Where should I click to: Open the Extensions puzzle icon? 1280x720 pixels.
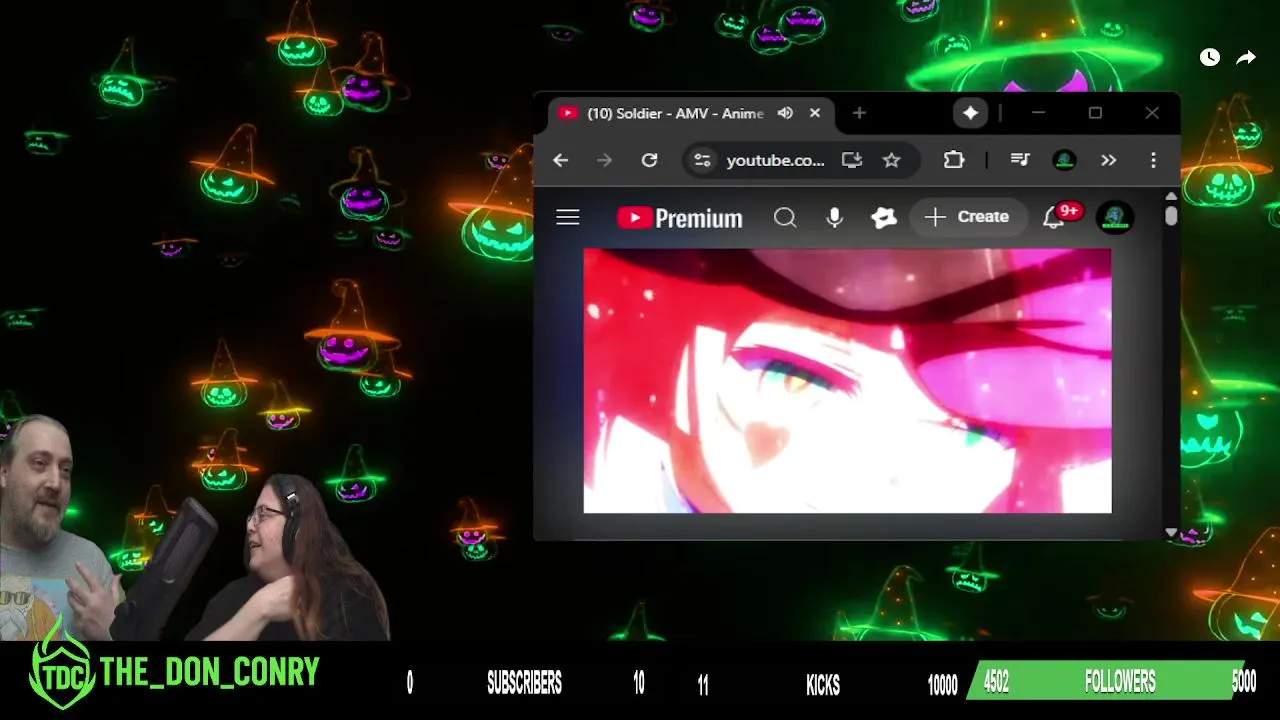954,160
